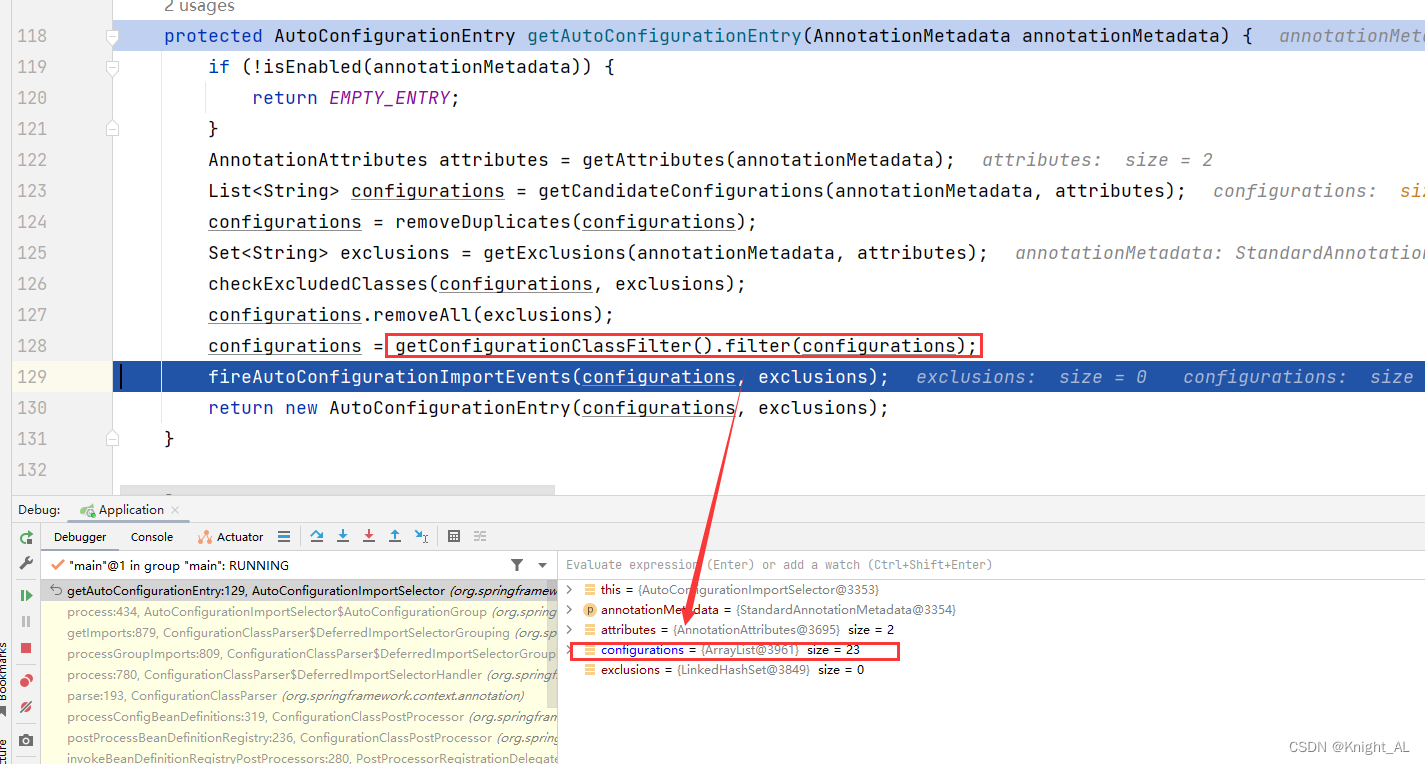Screen dimensions: 1425x764
Task: Run to cursor icon
Action: point(421,537)
